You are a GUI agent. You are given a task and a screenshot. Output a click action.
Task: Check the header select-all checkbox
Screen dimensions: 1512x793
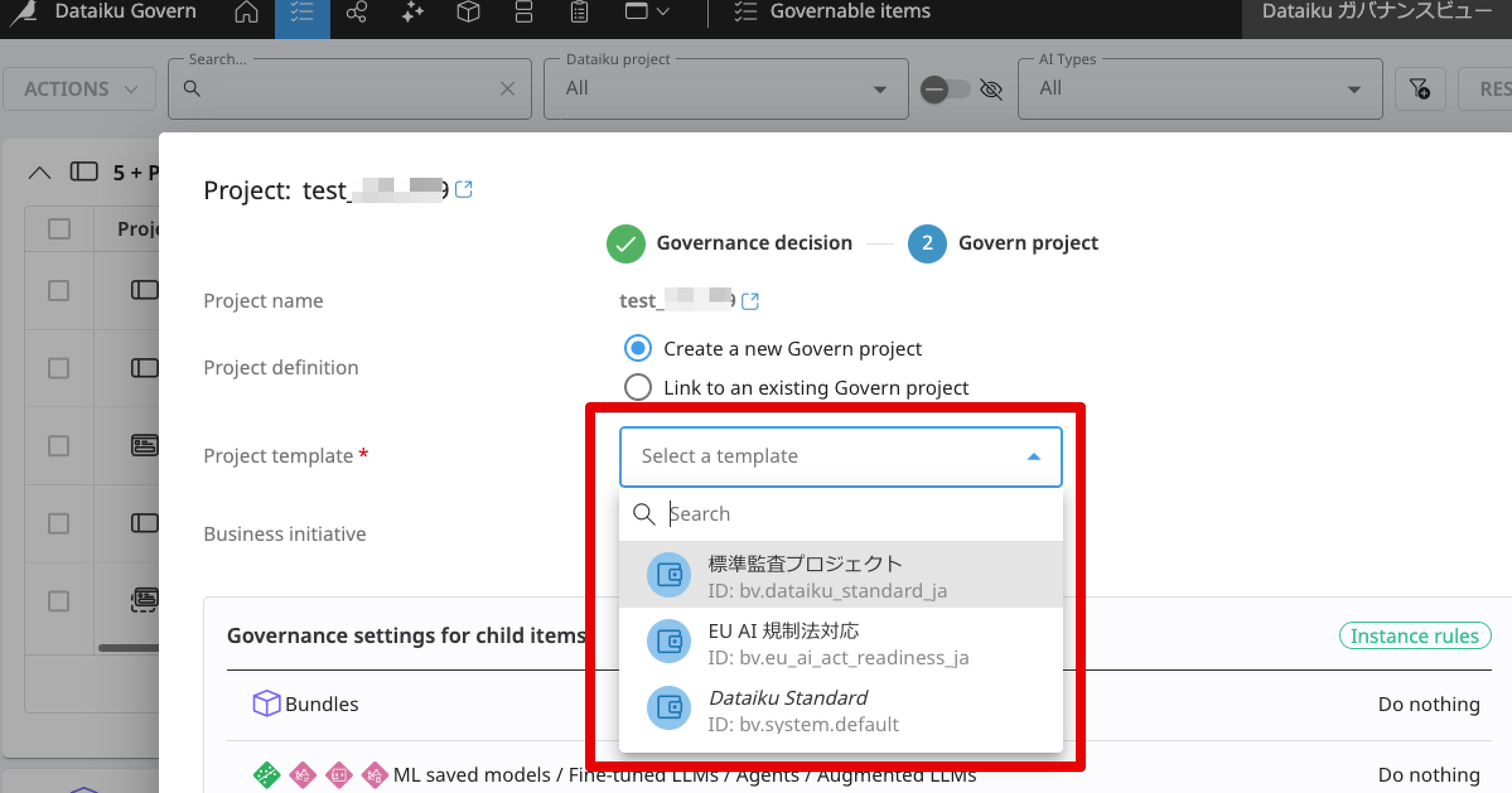tap(59, 229)
